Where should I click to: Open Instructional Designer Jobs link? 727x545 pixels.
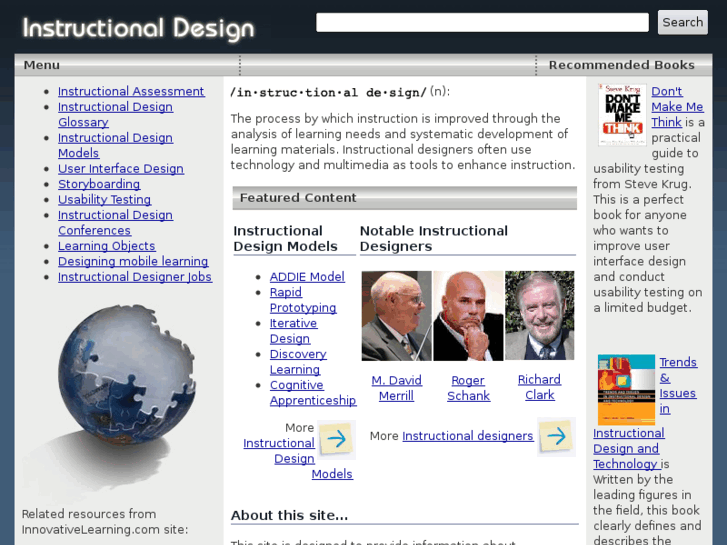click(135, 277)
